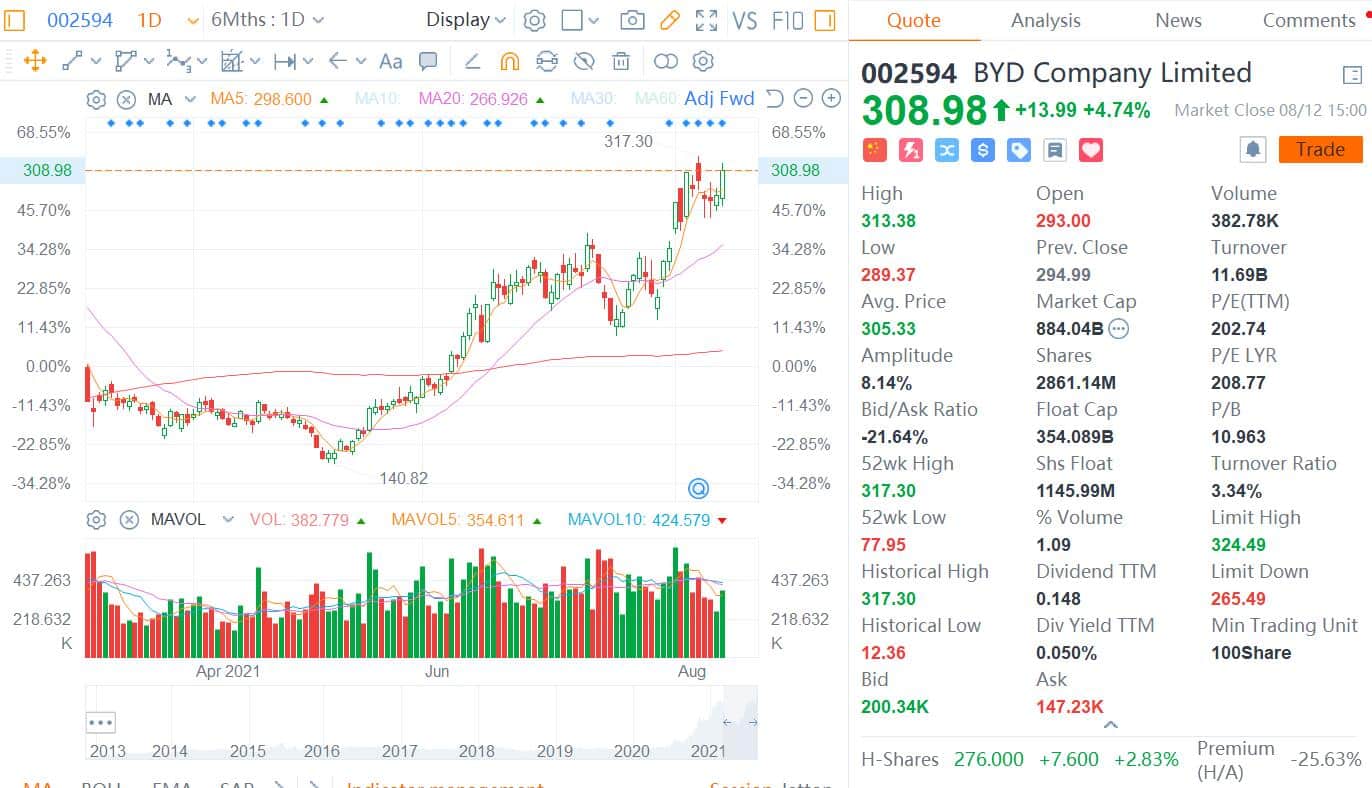Open the text annotation Aa tool
The width and height of the screenshot is (1372, 788).
coord(390,62)
